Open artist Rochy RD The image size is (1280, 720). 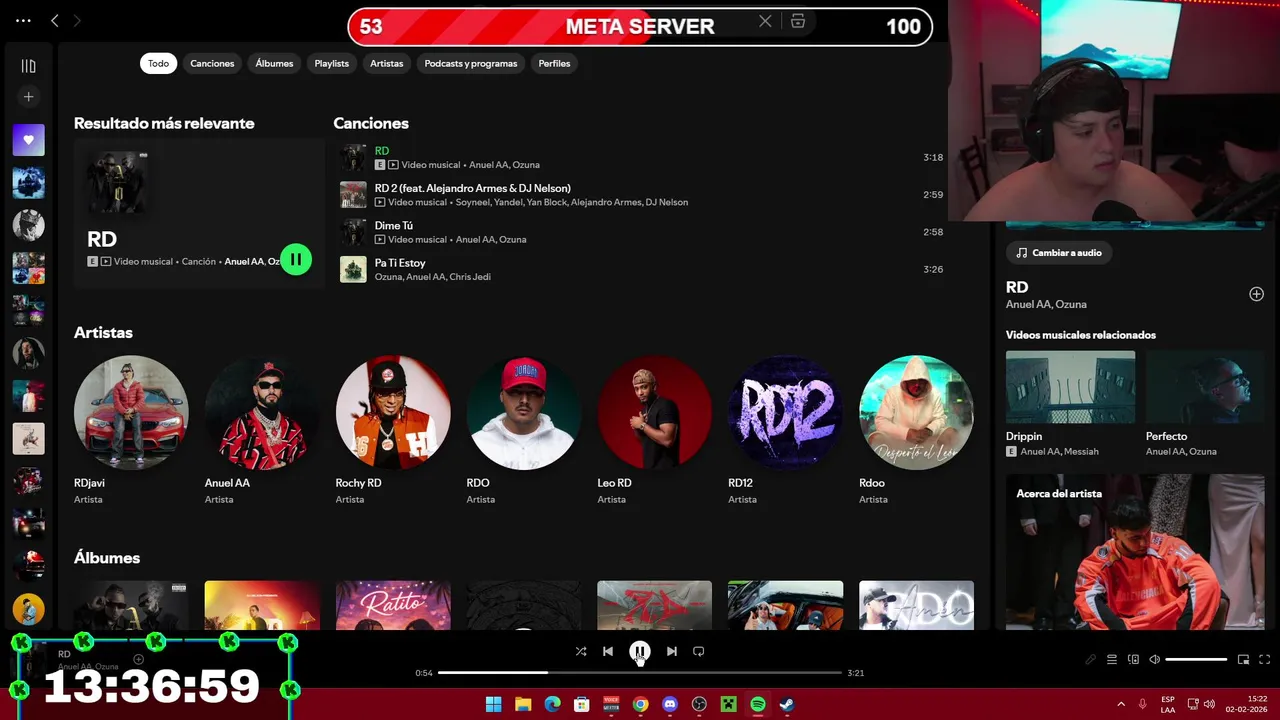393,430
